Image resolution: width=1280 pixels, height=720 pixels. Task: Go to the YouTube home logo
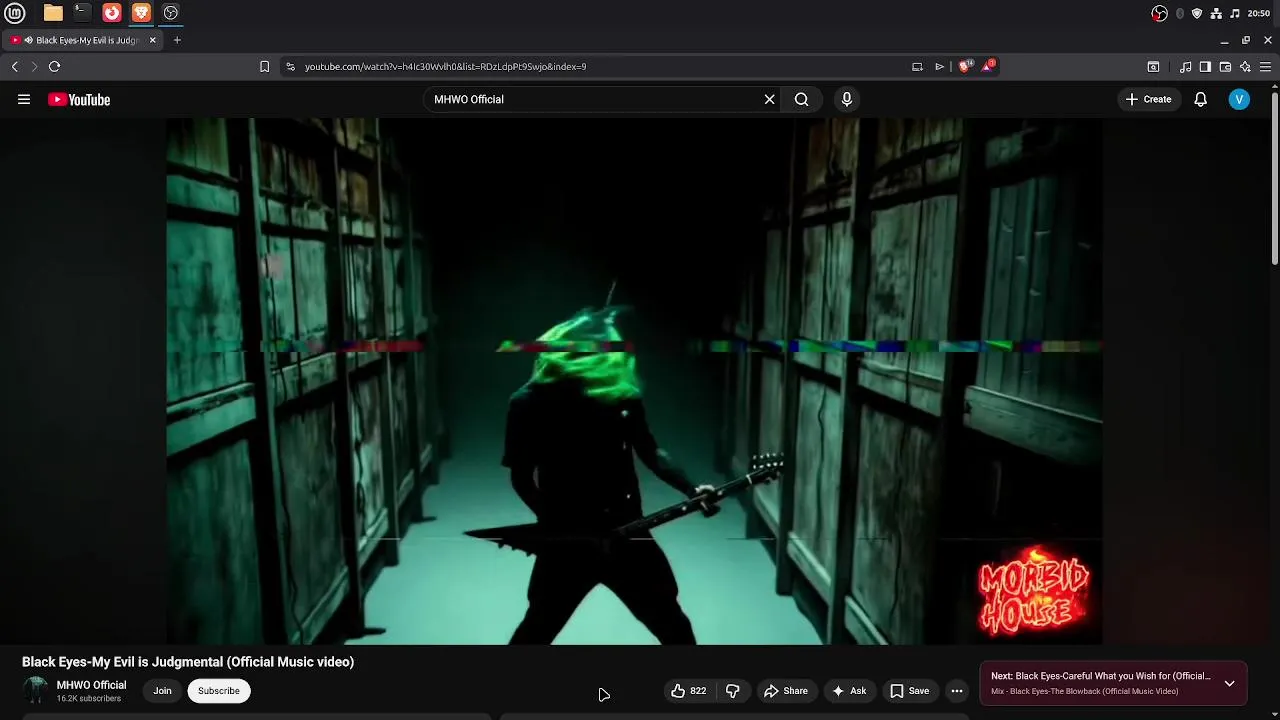pos(79,99)
